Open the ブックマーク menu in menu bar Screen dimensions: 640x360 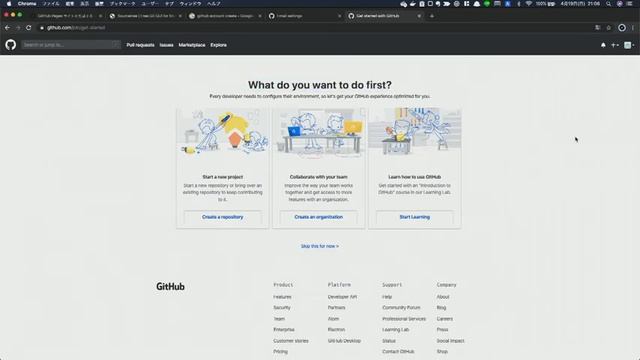122,4
